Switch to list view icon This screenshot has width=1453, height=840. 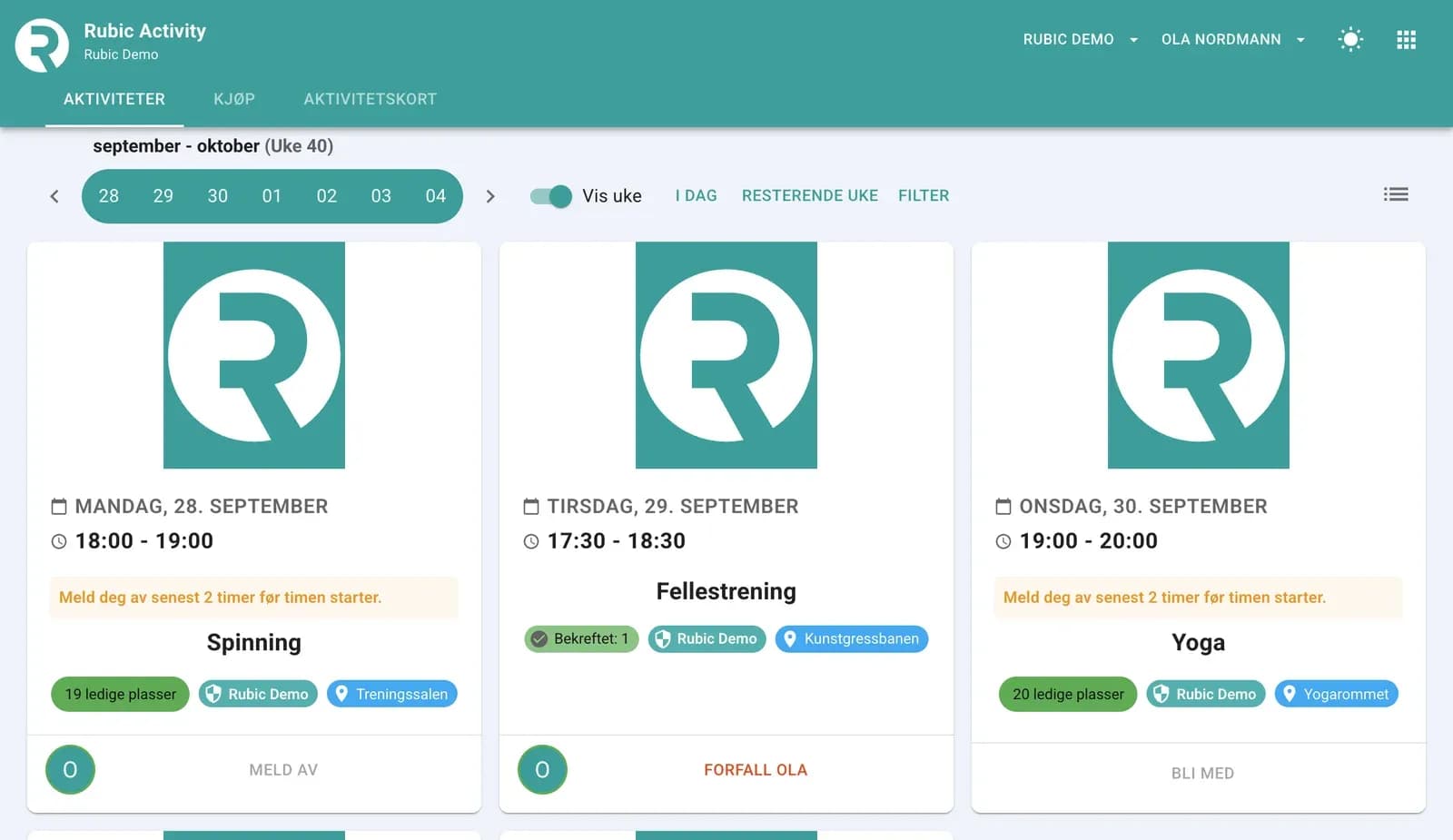click(1396, 194)
